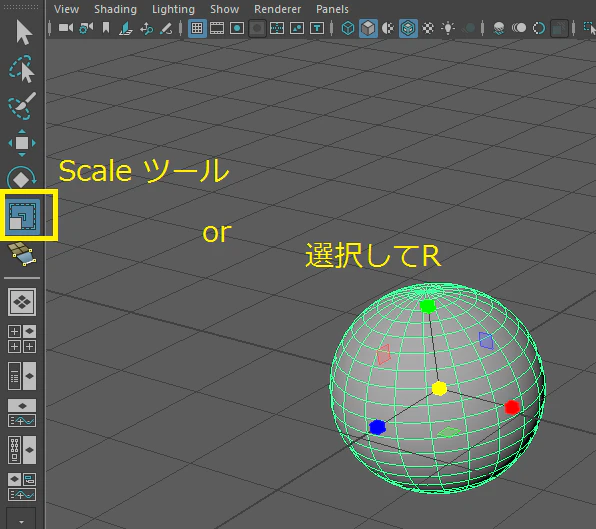Enable Multisample Anti-aliasing icon

point(539,28)
